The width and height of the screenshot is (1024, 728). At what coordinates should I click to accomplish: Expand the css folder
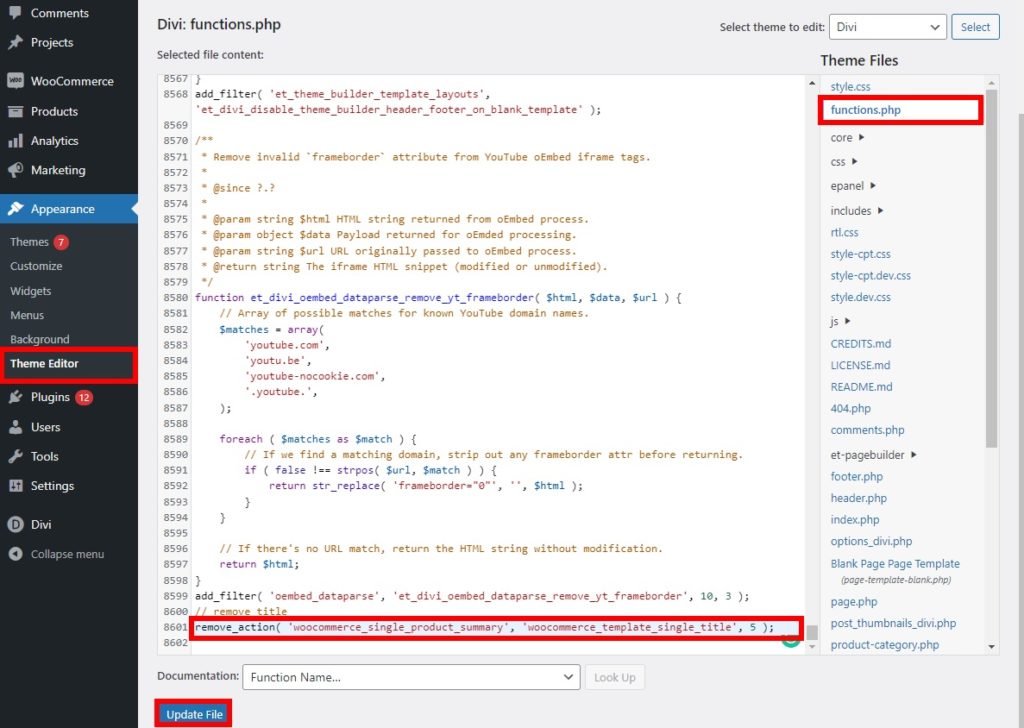click(844, 162)
